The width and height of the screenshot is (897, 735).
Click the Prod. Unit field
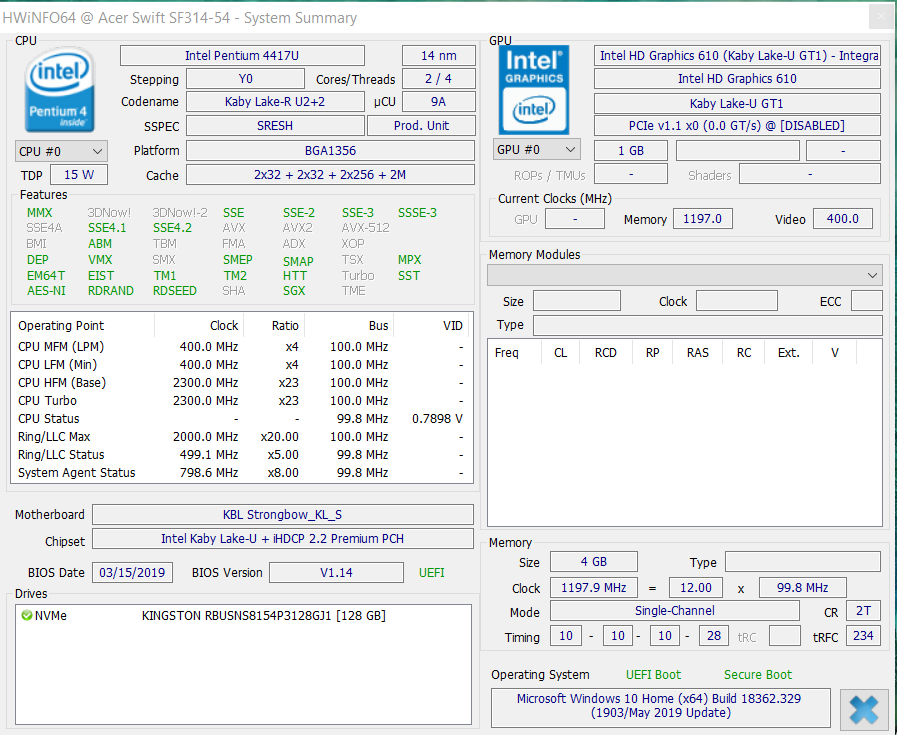click(421, 126)
